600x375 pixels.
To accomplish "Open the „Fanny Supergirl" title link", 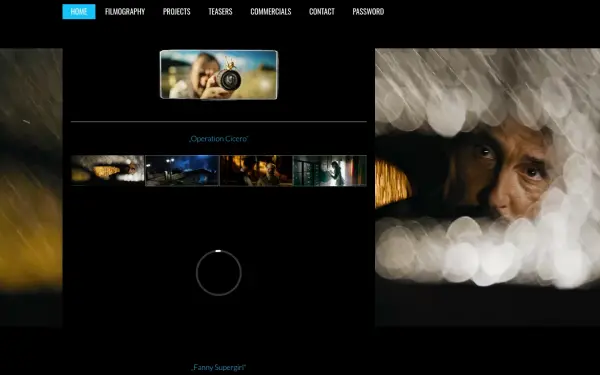I will coord(218,367).
